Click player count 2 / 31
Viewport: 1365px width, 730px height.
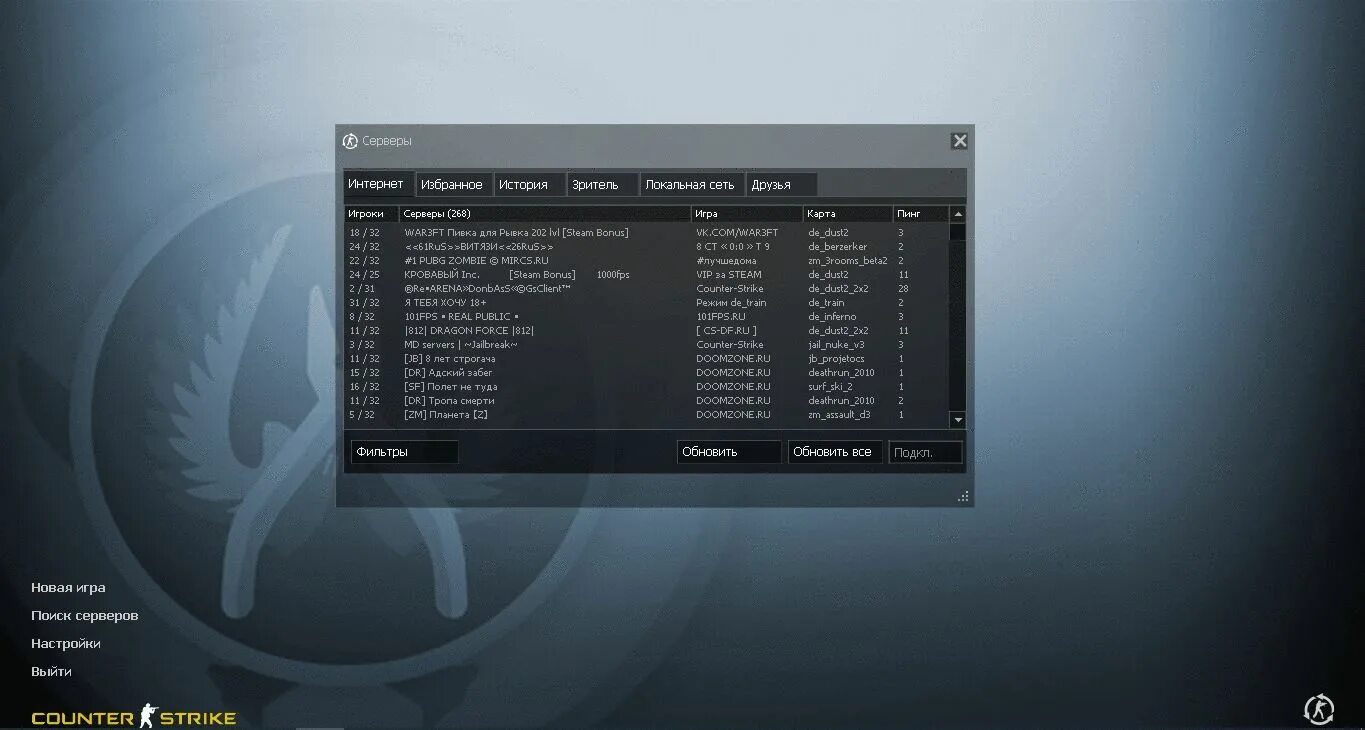click(x=362, y=289)
